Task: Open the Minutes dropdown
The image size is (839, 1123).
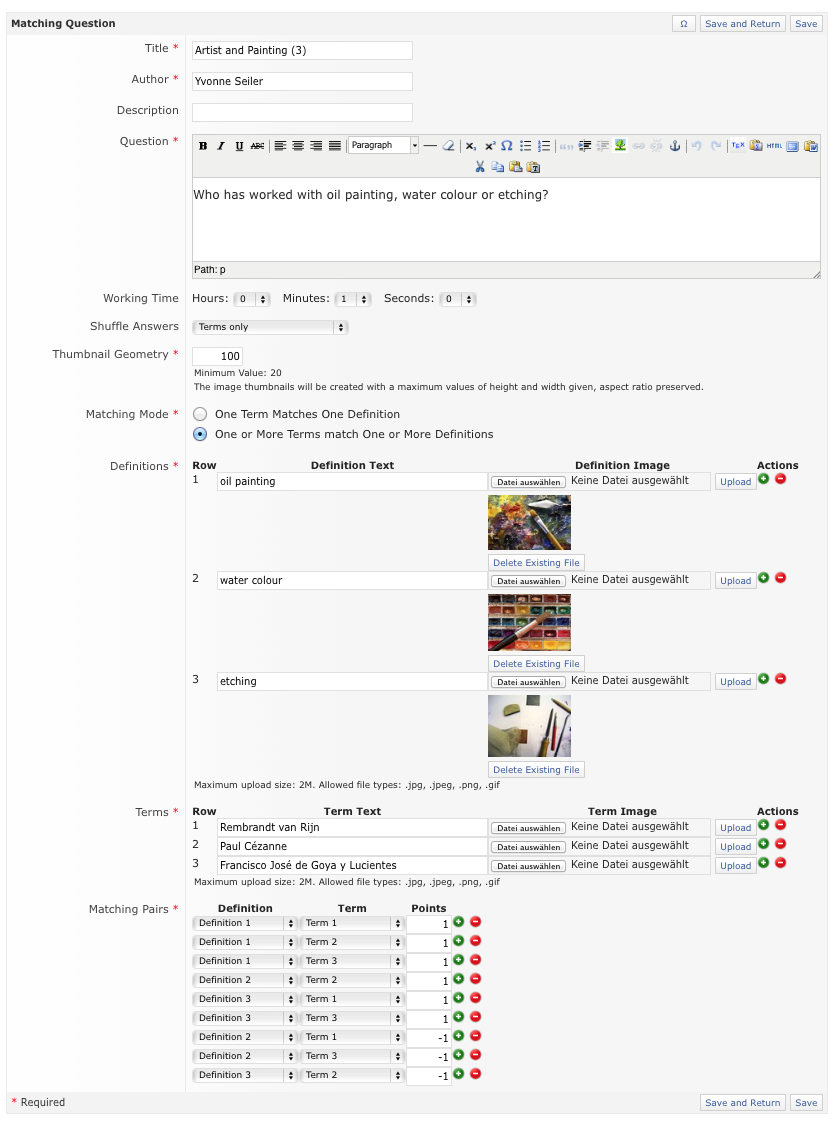Action: 353,299
